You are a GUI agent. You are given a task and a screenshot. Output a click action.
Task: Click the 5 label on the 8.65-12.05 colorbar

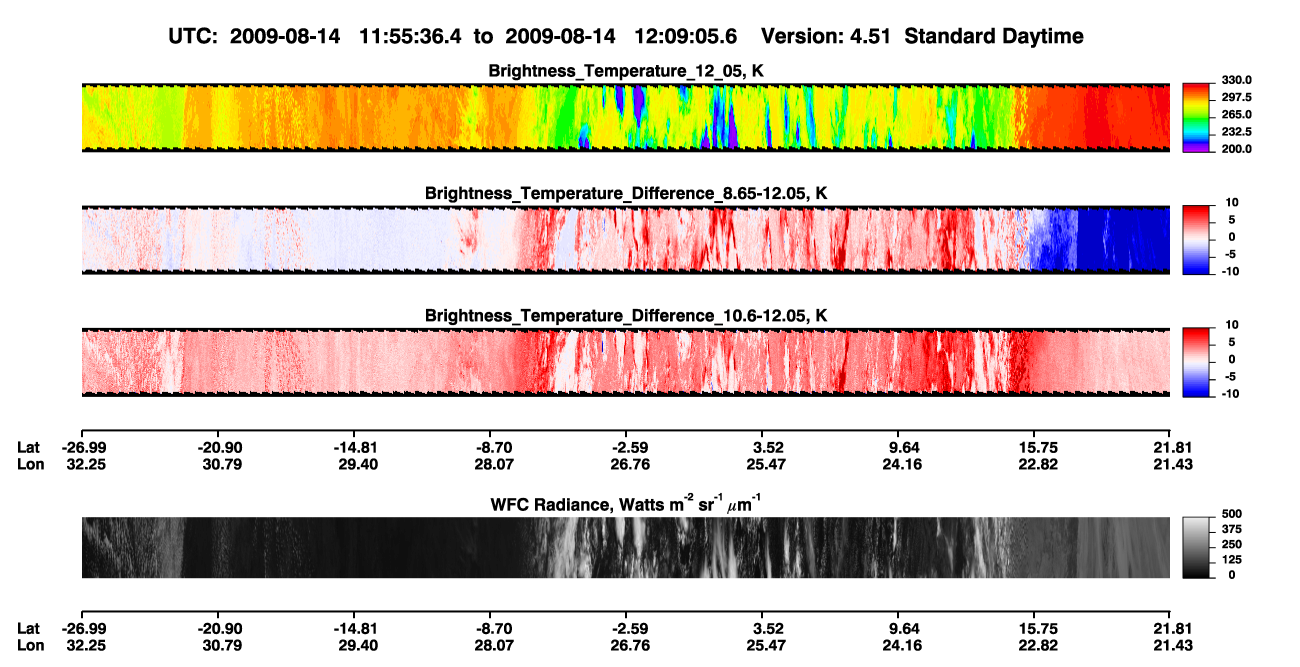point(1232,219)
